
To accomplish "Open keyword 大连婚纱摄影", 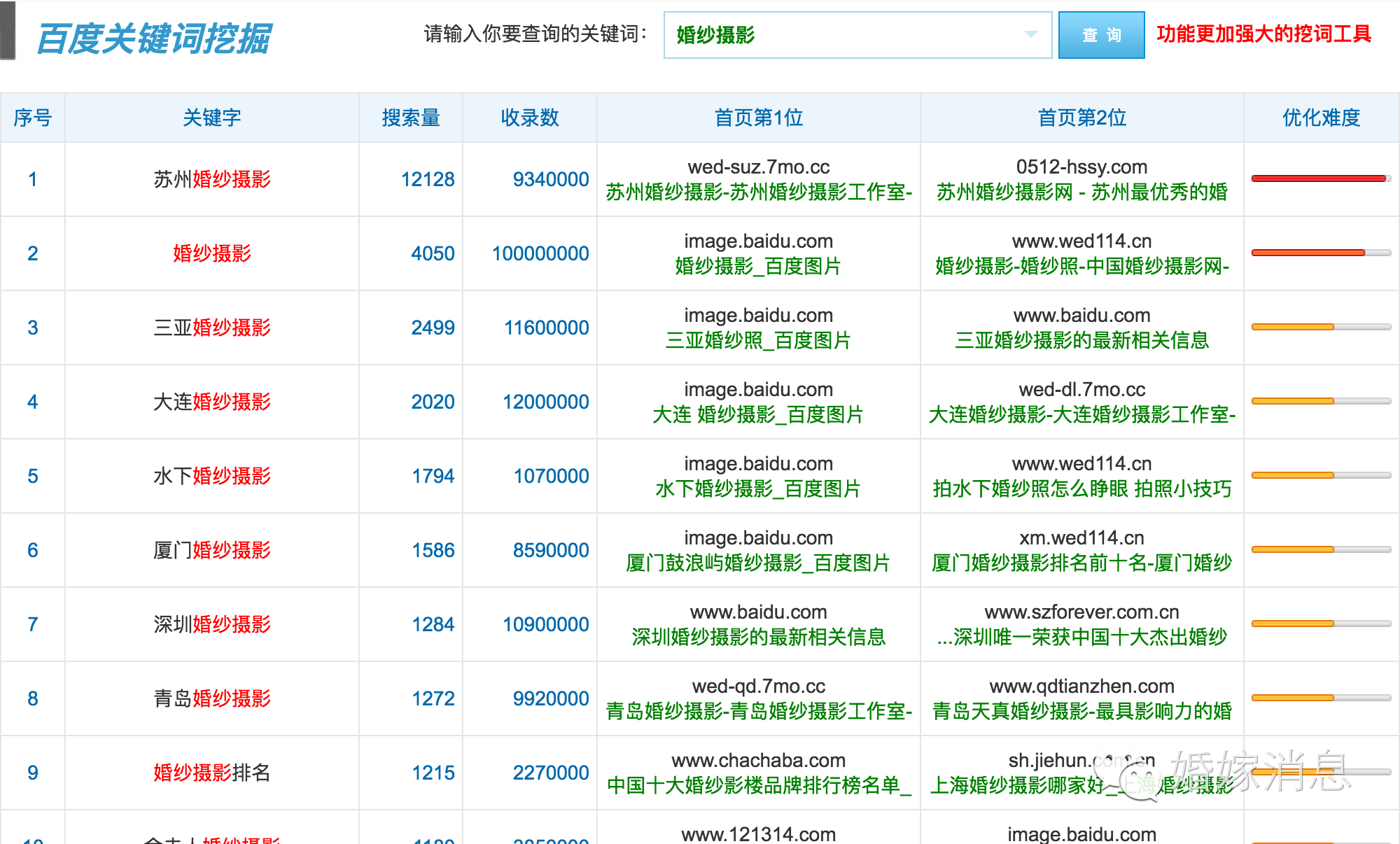I will pyautogui.click(x=212, y=402).
